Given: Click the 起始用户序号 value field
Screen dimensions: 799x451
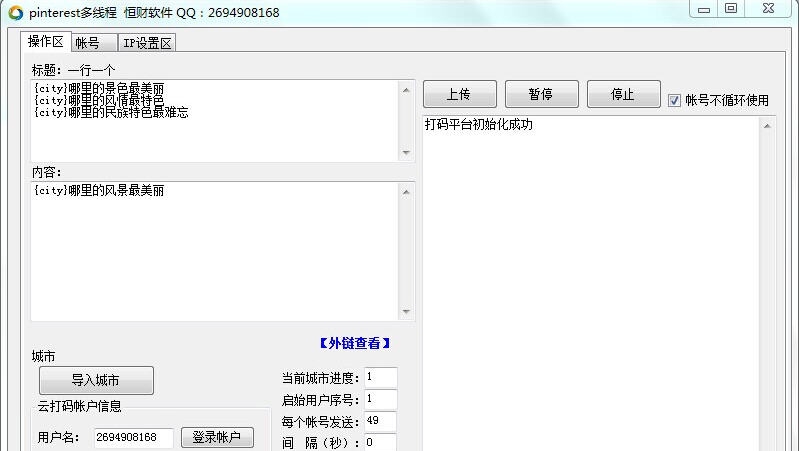Looking at the screenshot, I should pyautogui.click(x=381, y=399).
